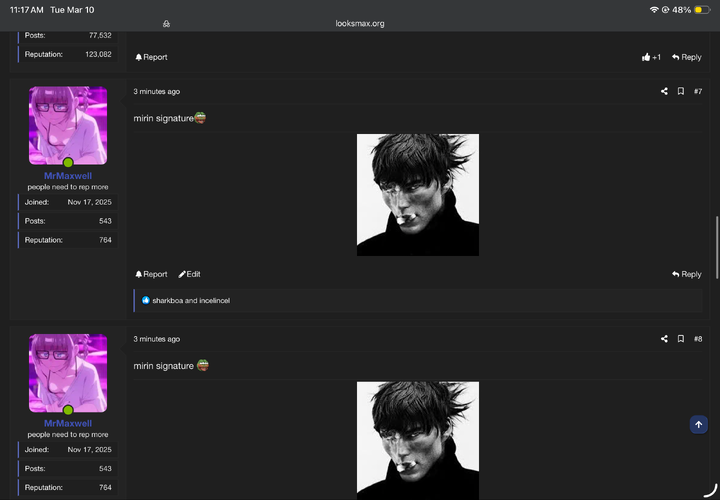
Task: Open MrMaxwell avatar in post #7
Action: coord(68,125)
